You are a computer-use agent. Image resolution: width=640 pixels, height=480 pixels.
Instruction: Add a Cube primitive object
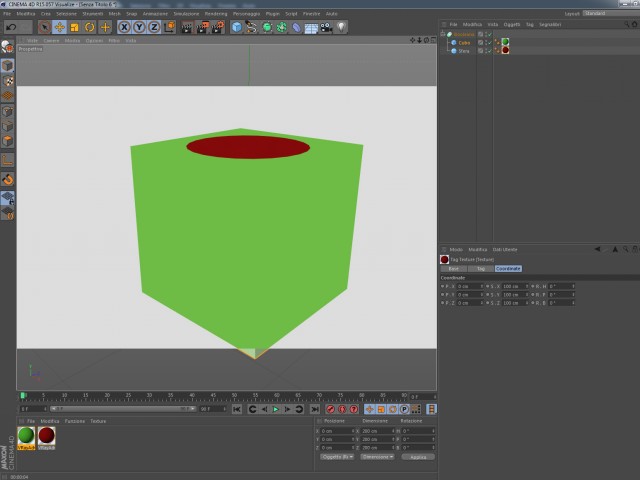click(x=236, y=27)
